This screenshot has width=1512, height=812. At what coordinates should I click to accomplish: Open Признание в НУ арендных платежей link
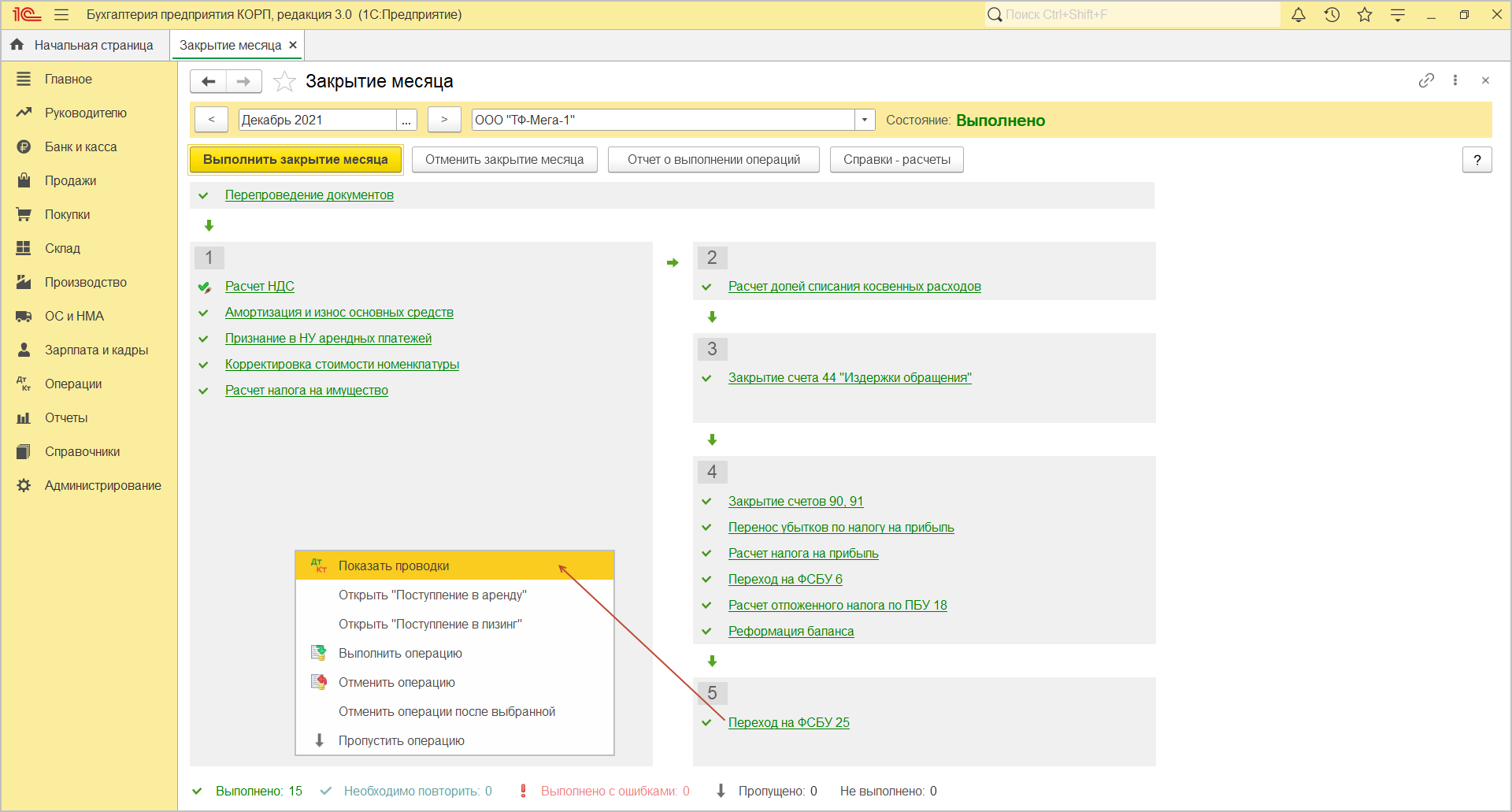point(328,339)
